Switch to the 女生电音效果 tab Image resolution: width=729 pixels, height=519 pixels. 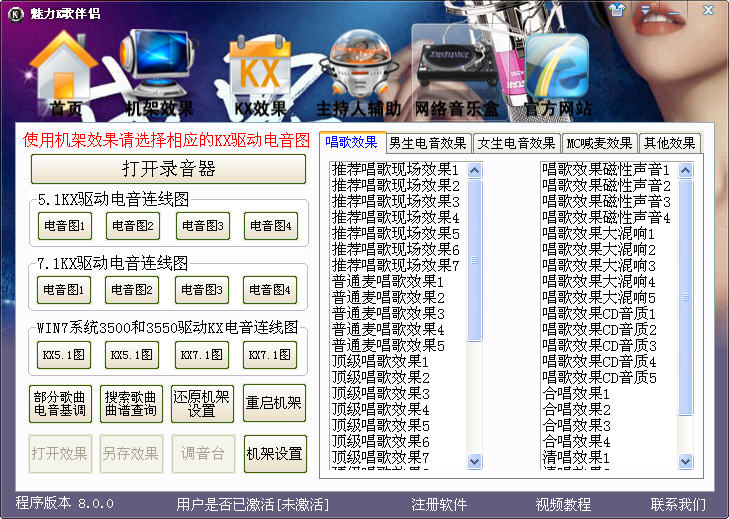point(517,143)
